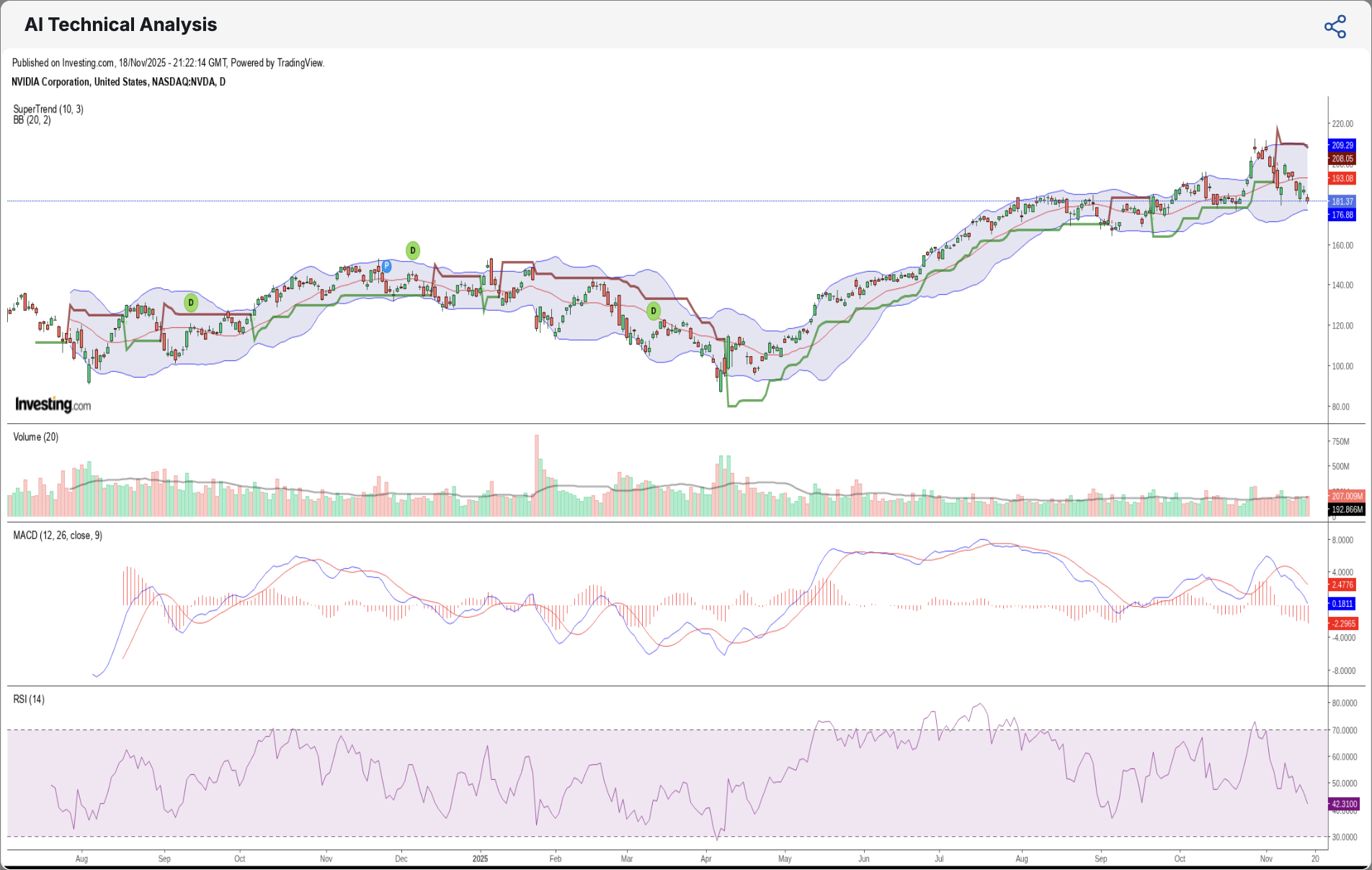Select the D dividend marker above December
Viewport: 1372px width, 870px height.
click(412, 251)
